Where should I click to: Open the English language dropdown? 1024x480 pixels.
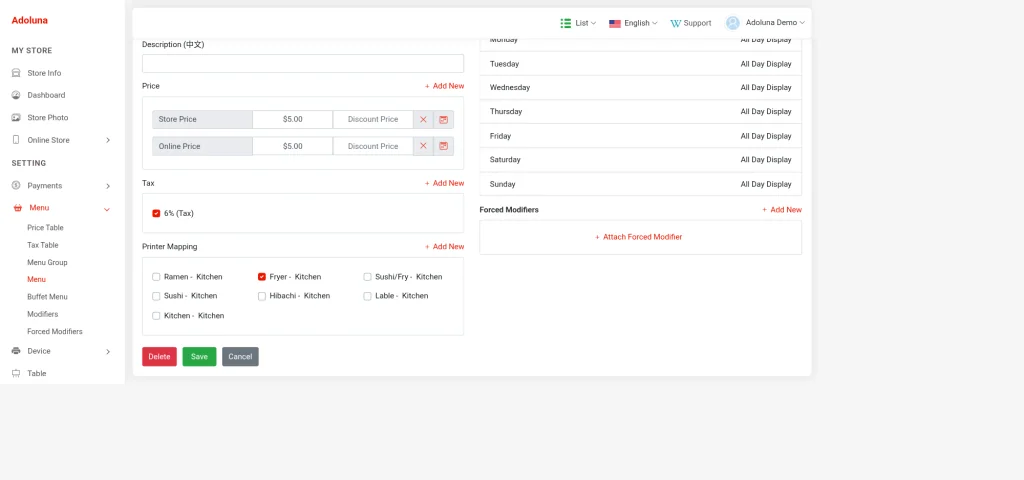pos(633,23)
